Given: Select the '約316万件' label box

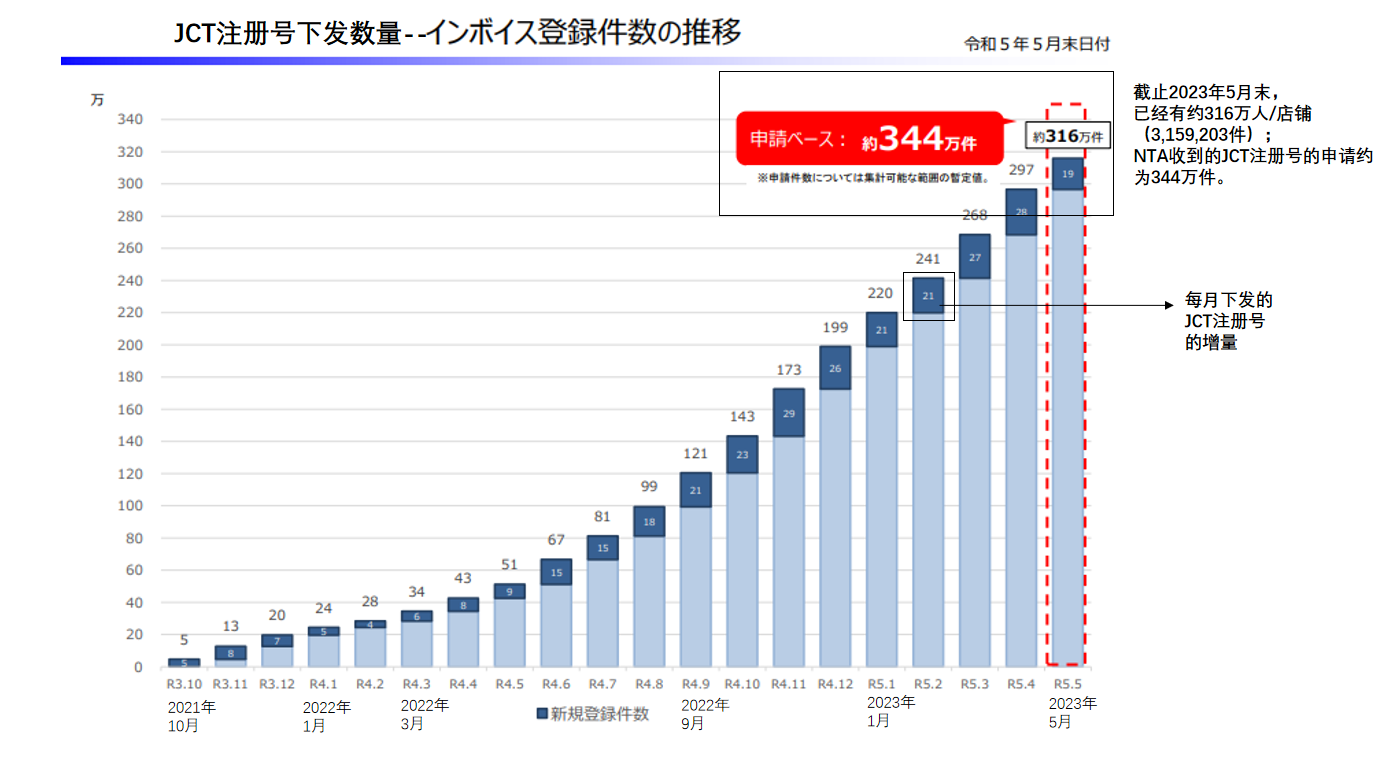Looking at the screenshot, I should (x=1069, y=136).
